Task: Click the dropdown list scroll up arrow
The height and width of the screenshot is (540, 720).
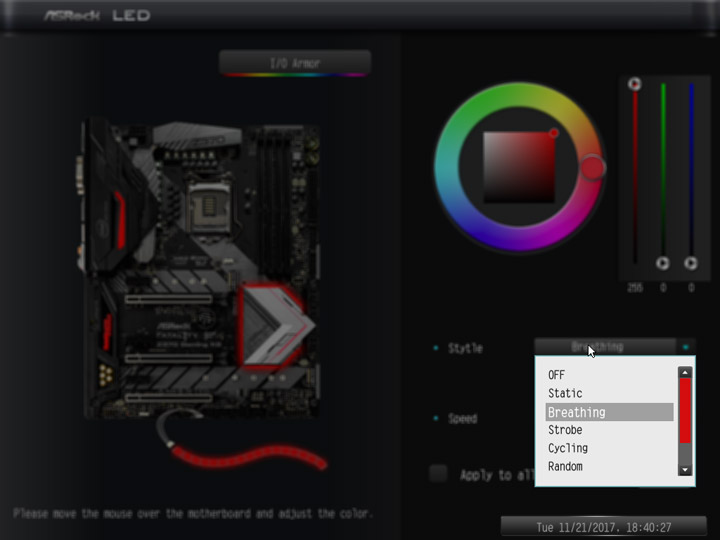Action: click(x=685, y=372)
